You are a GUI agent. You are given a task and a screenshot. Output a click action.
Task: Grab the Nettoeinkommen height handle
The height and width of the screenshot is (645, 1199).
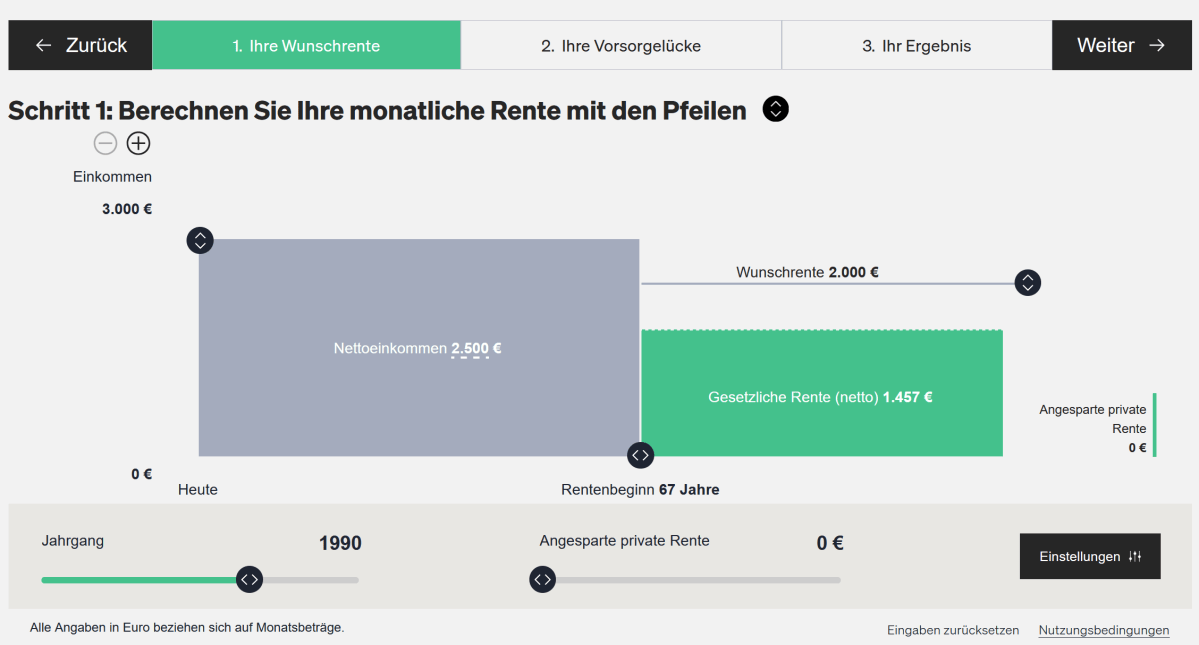[x=200, y=240]
